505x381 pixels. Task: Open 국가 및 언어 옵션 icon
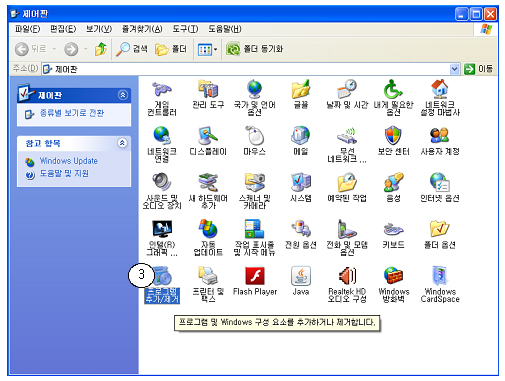point(254,89)
